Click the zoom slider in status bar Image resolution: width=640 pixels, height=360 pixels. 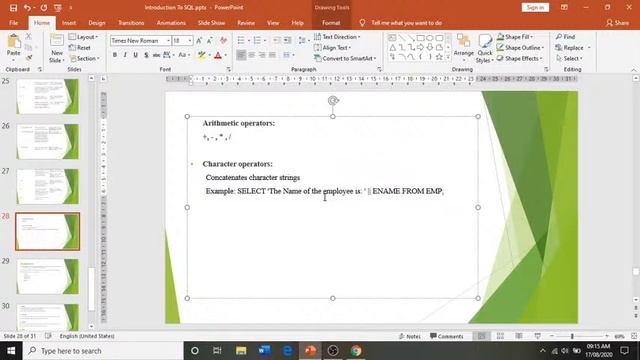(x=572, y=336)
